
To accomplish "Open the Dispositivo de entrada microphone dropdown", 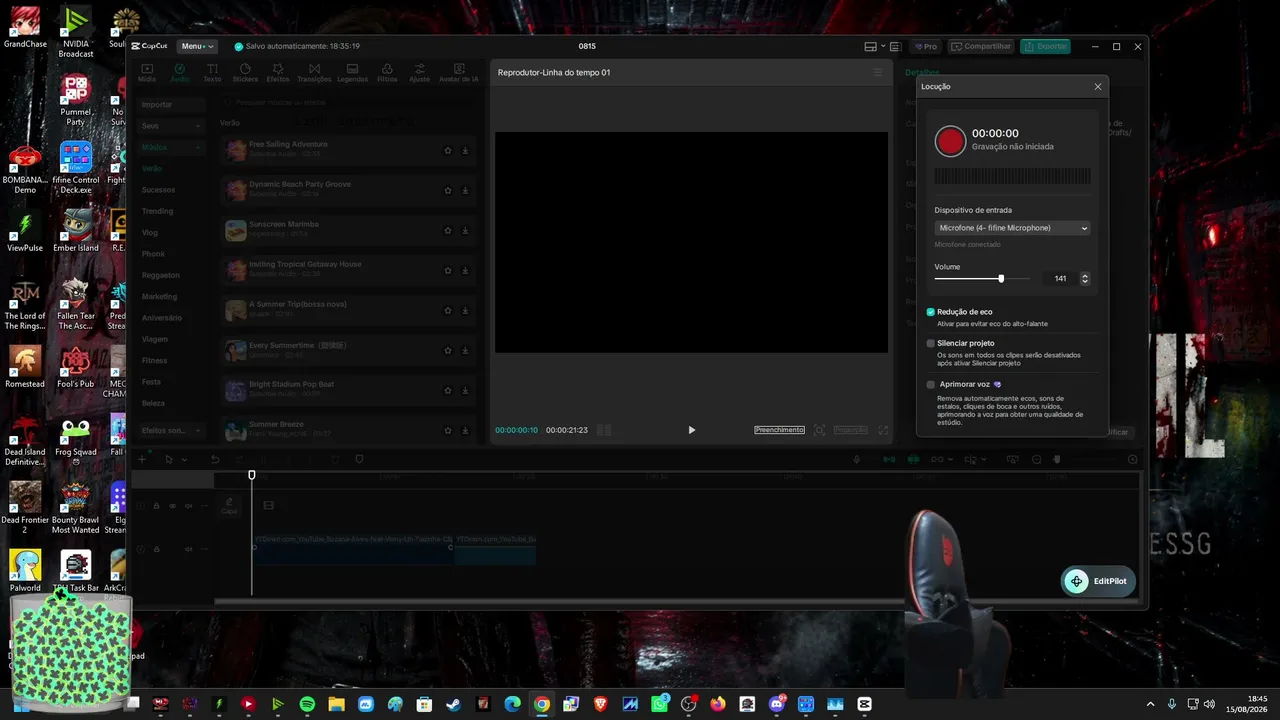I will pyautogui.click(x=1012, y=228).
